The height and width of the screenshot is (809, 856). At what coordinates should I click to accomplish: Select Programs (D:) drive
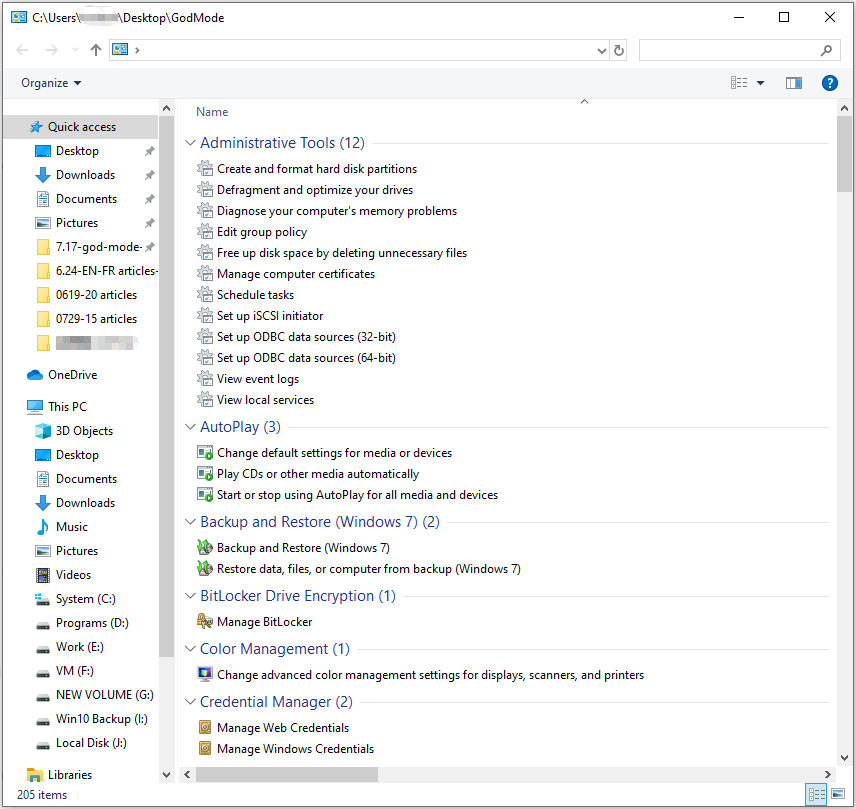click(x=92, y=623)
